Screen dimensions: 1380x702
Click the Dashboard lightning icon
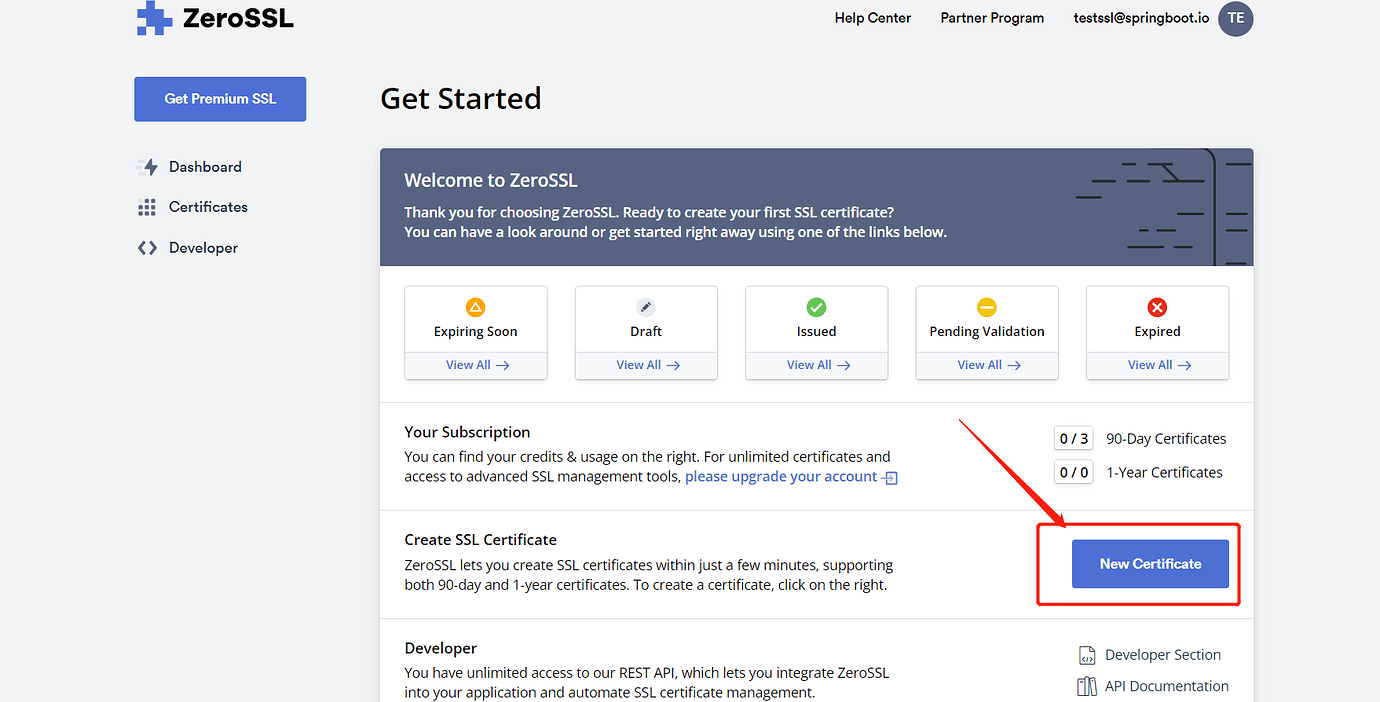pos(148,167)
